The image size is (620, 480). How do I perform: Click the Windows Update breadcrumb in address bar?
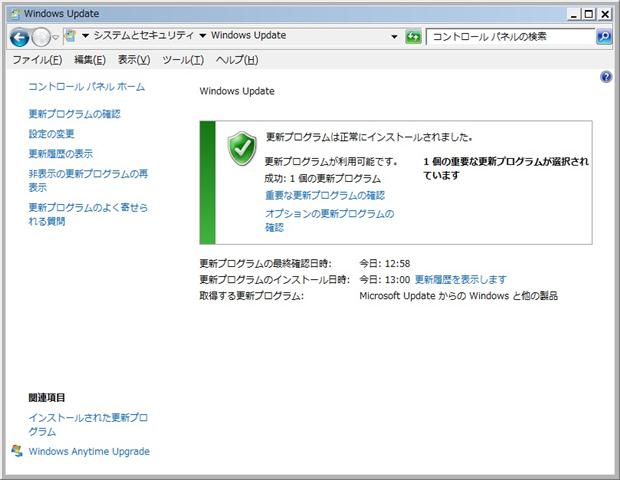[x=248, y=35]
